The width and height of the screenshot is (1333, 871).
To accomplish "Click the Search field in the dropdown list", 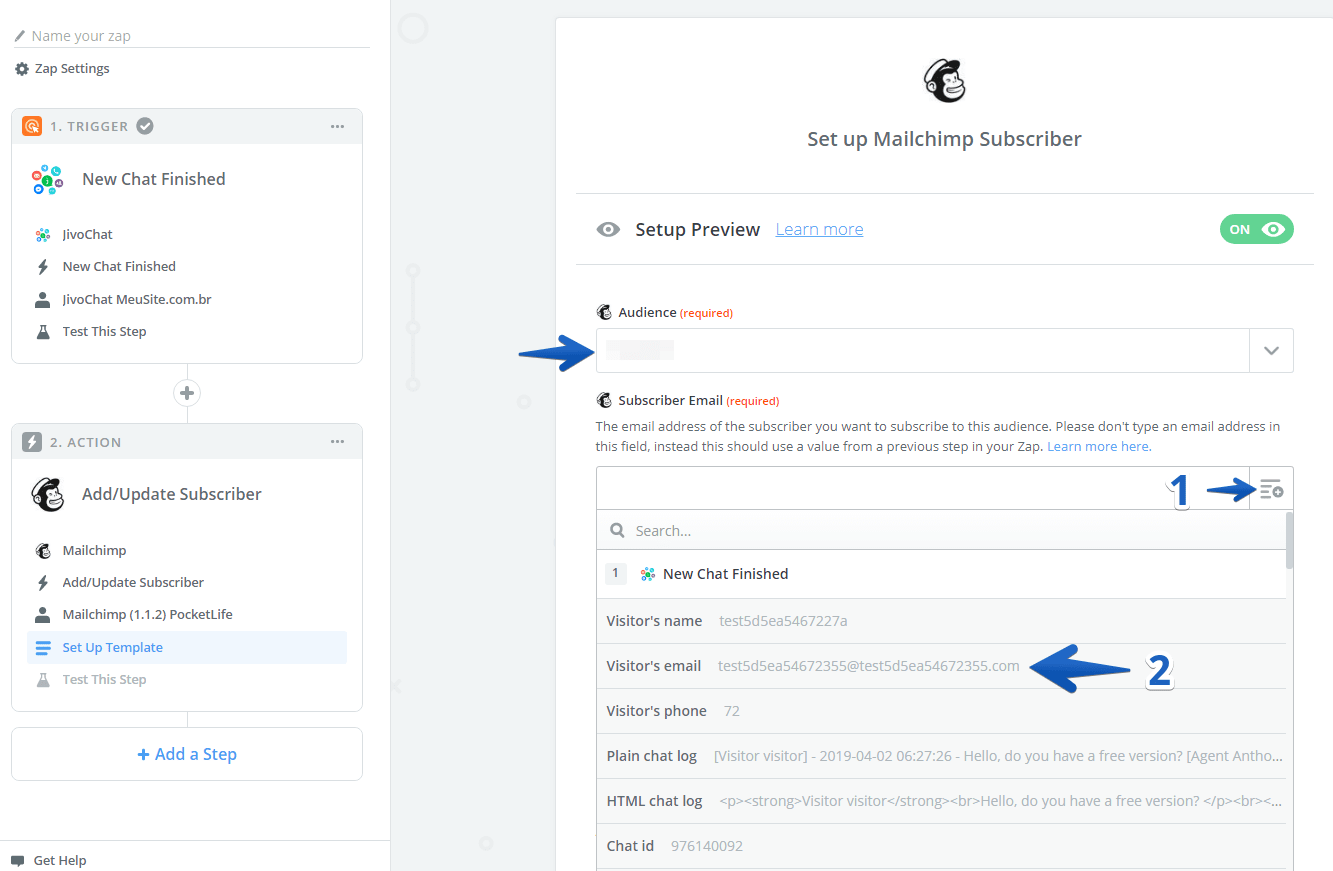I will tap(940, 530).
